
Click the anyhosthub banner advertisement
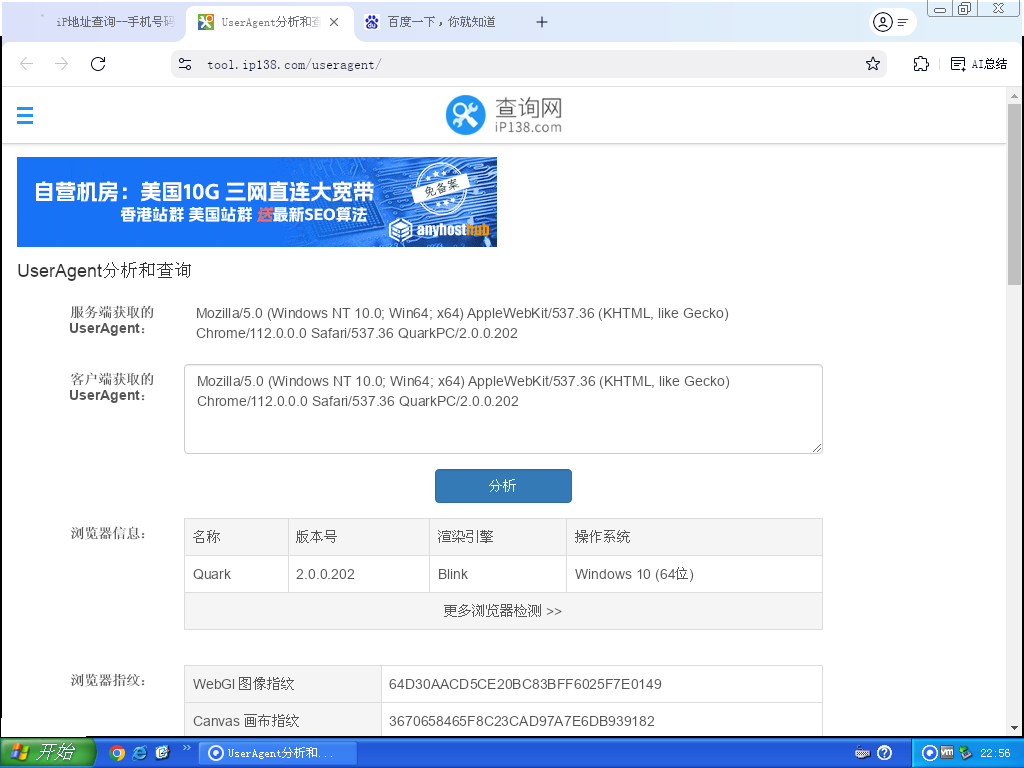point(257,202)
